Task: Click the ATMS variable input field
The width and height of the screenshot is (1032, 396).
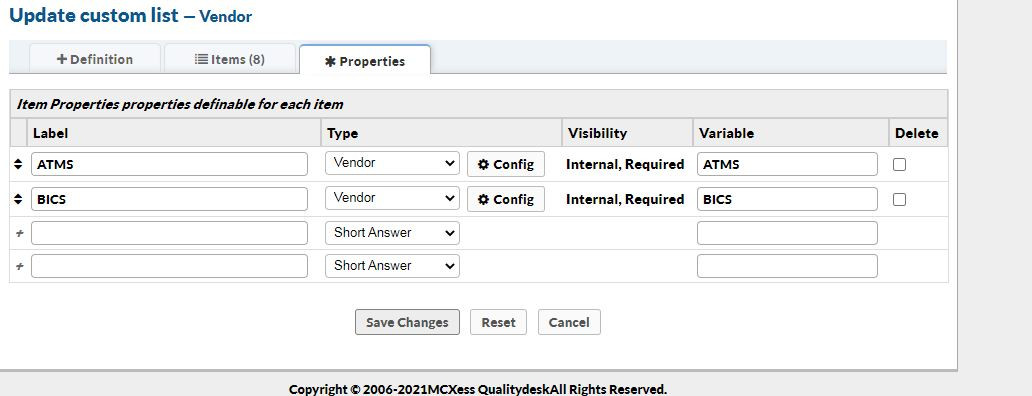Action: (x=787, y=164)
